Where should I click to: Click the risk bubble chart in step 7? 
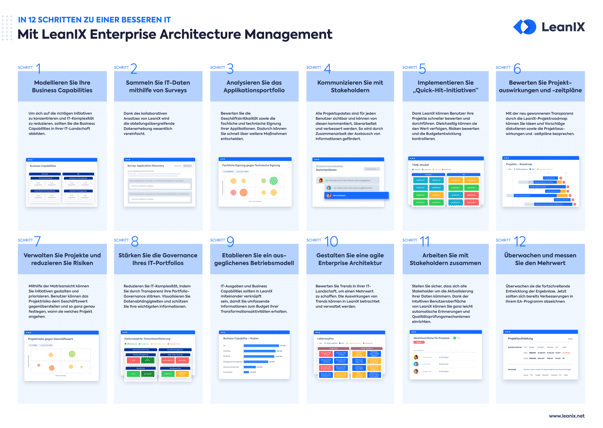(x=62, y=356)
